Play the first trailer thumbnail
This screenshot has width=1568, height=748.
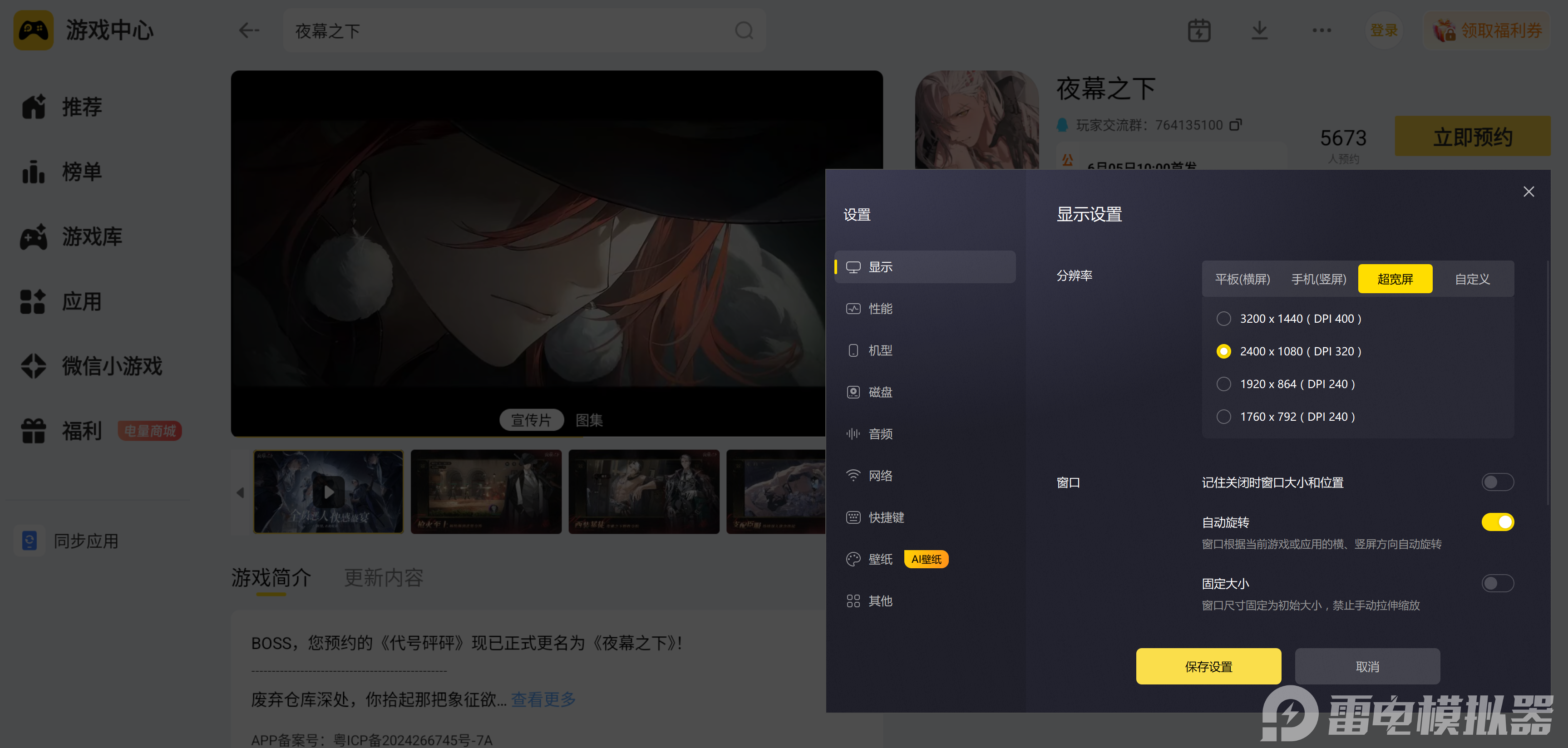(329, 492)
